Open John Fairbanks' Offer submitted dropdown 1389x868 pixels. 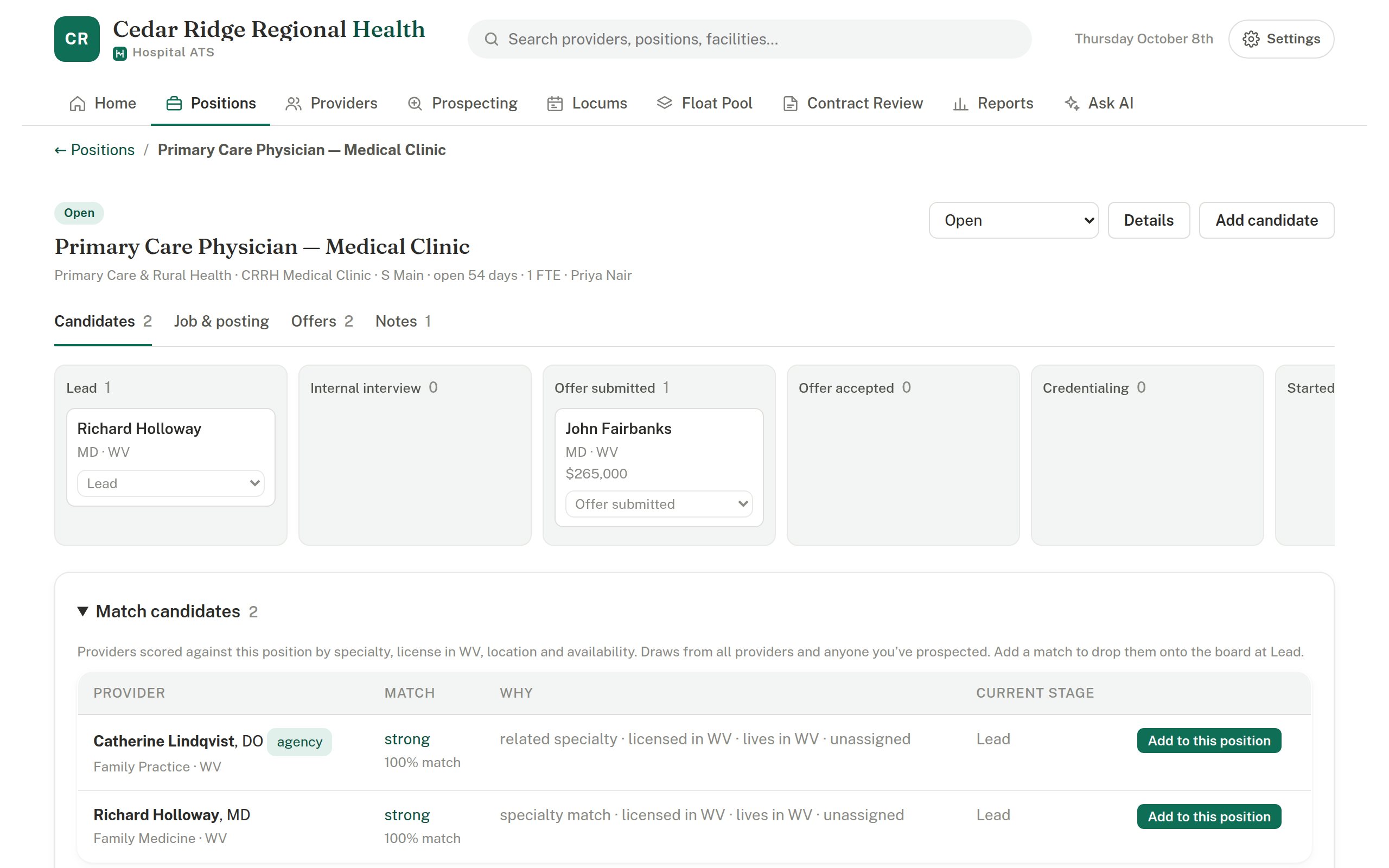(x=659, y=504)
